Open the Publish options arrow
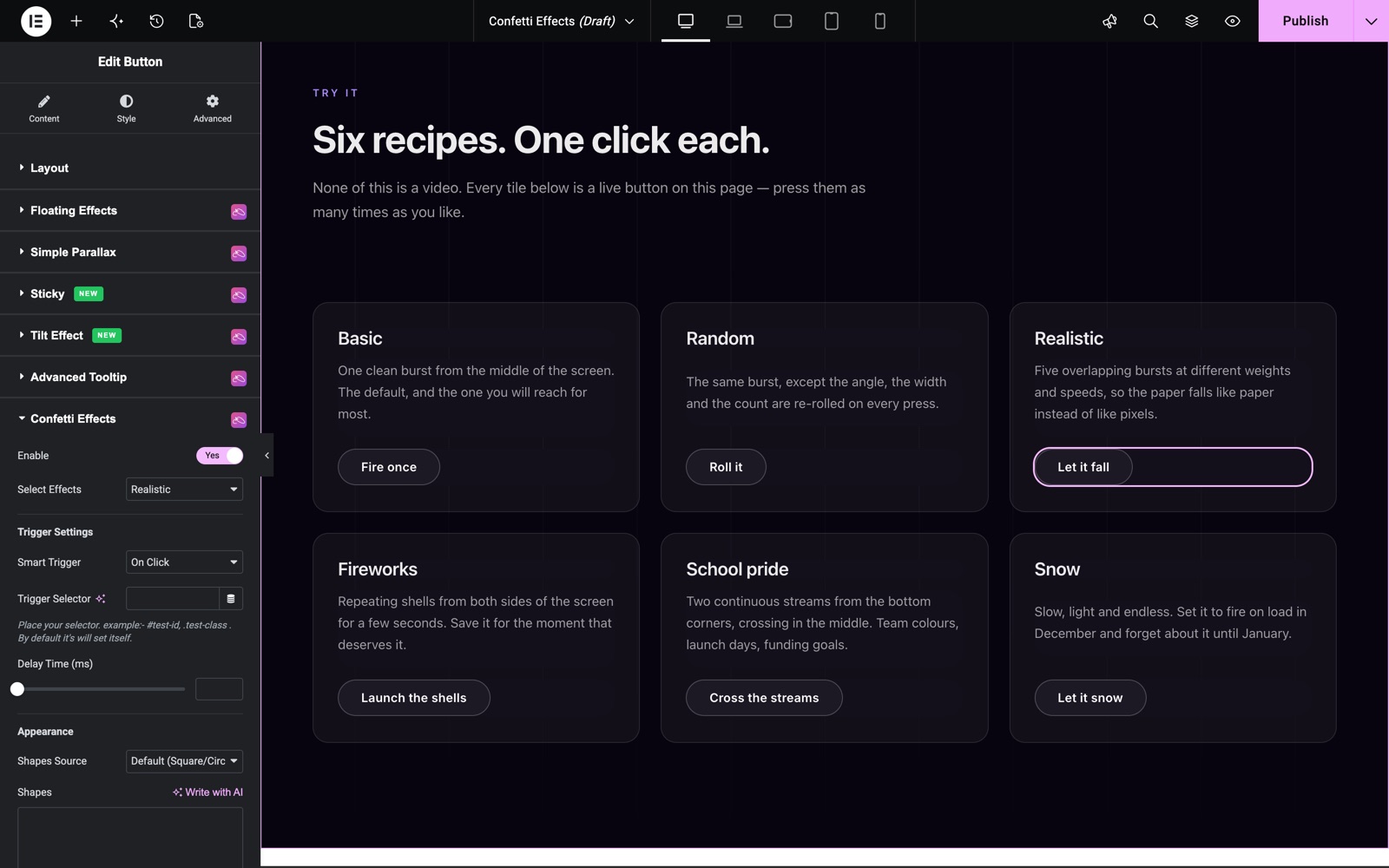This screenshot has height=868, width=1389. tap(1371, 21)
